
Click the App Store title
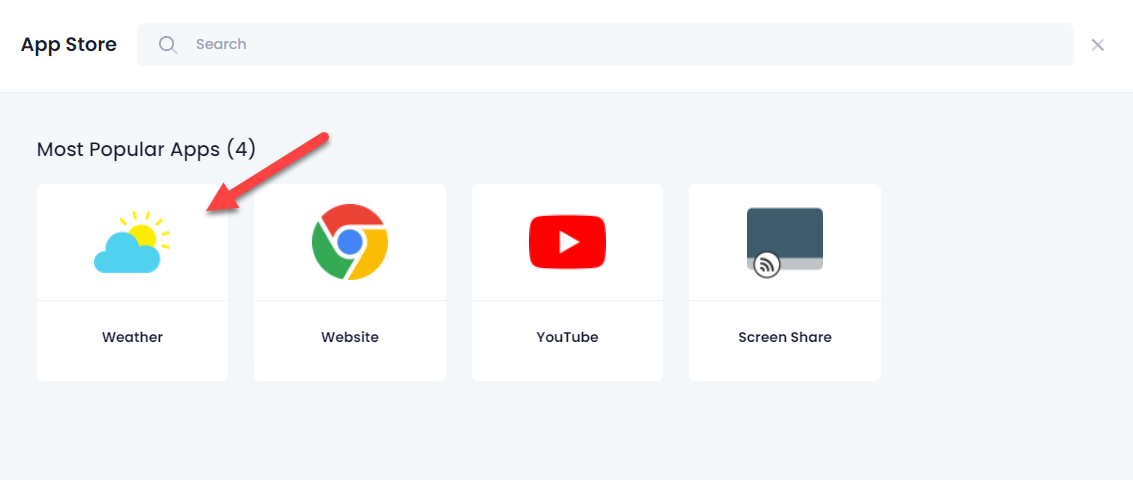(69, 44)
